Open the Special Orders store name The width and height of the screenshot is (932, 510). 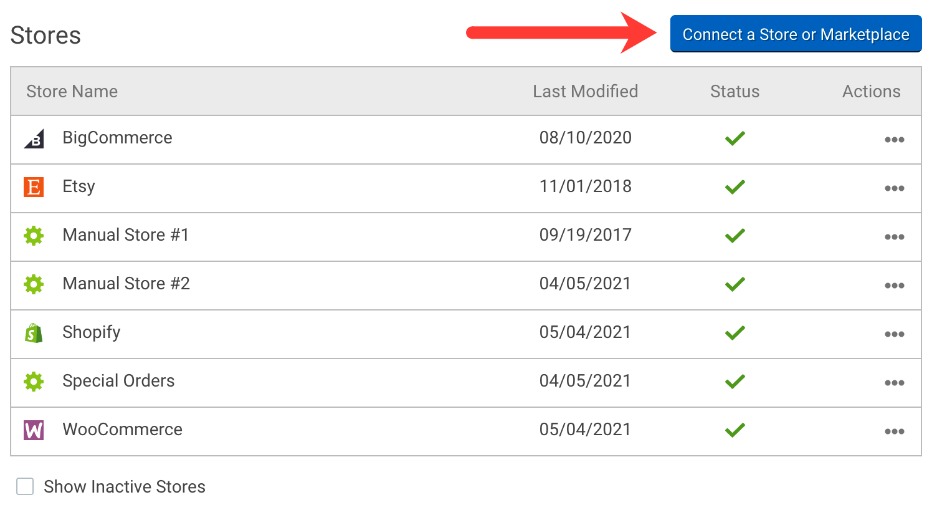click(118, 381)
